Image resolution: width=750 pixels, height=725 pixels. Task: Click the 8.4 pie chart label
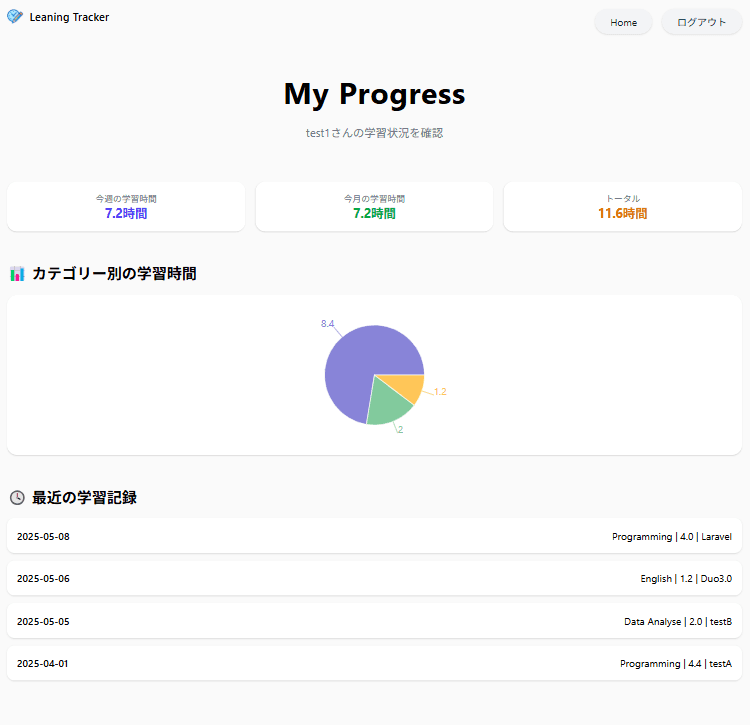(327, 324)
